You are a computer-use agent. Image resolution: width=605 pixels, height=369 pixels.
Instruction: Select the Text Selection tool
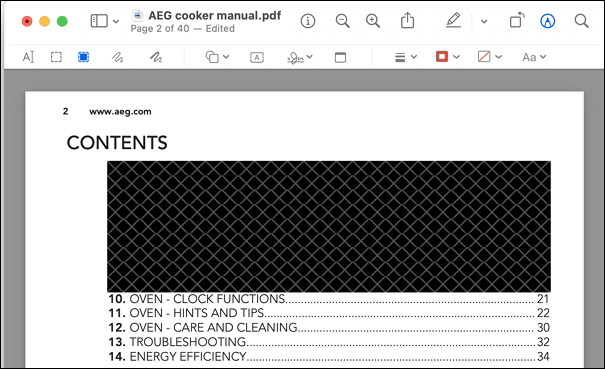click(x=29, y=57)
